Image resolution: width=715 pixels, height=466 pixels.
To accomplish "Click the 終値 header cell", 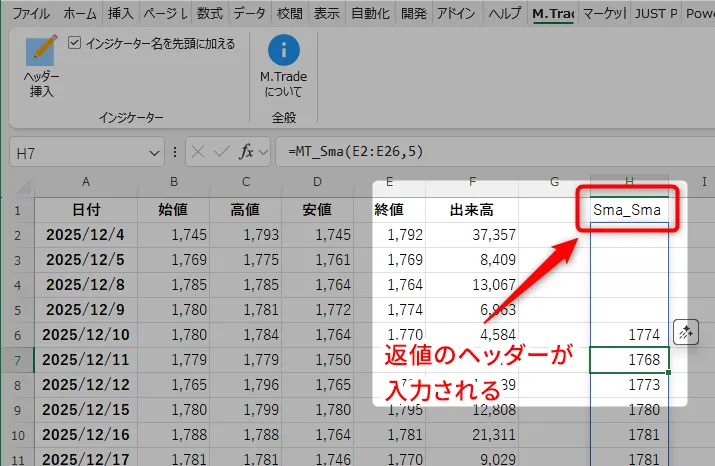I will click(390, 210).
